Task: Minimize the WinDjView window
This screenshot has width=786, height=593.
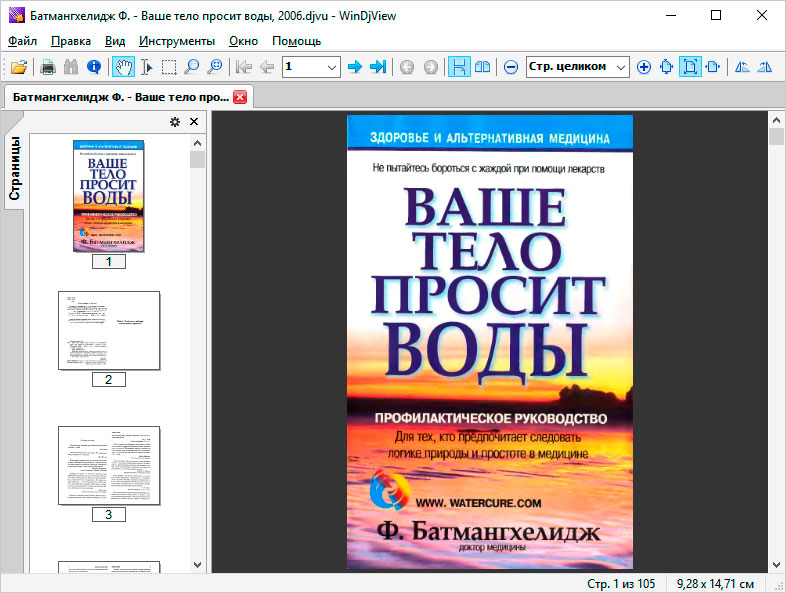Action: pyautogui.click(x=671, y=16)
